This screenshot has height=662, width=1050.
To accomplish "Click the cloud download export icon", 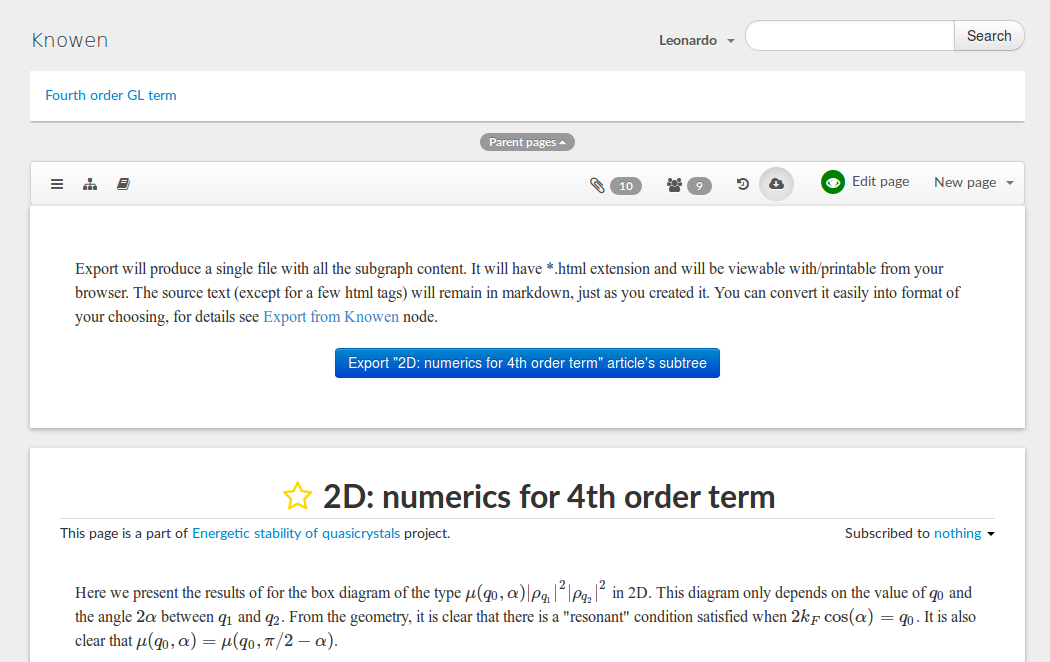I will tap(776, 184).
